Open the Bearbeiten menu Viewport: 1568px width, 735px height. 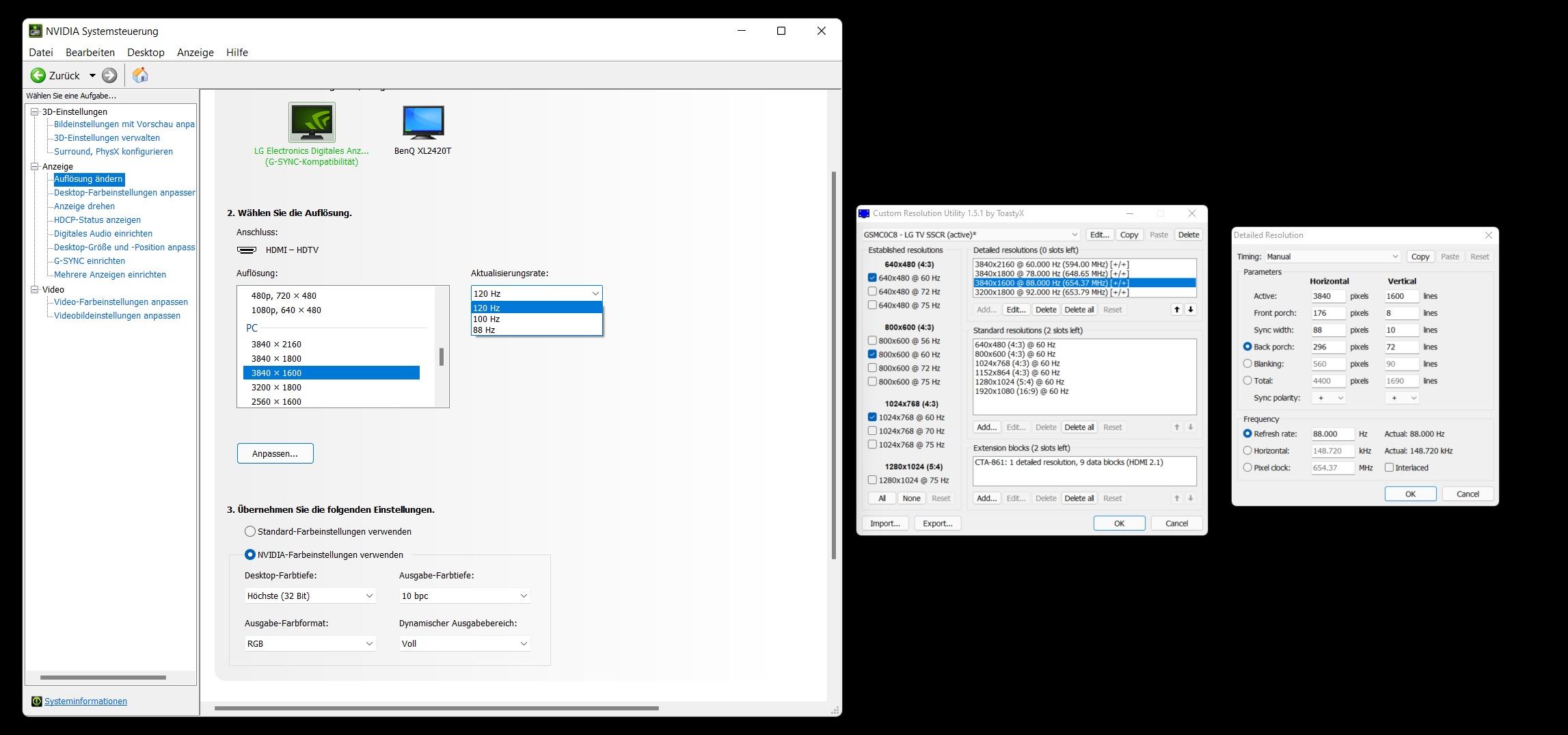click(90, 53)
